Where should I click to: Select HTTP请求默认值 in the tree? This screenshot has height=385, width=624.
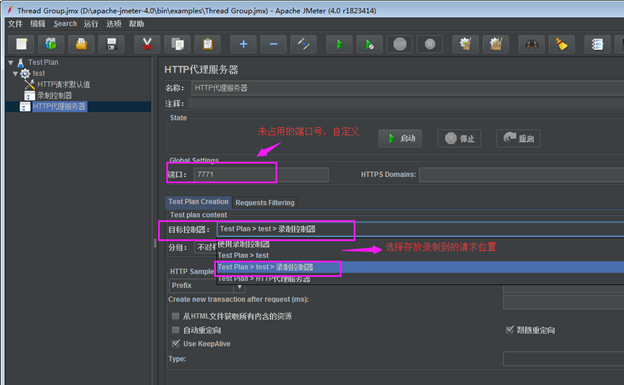pos(63,84)
